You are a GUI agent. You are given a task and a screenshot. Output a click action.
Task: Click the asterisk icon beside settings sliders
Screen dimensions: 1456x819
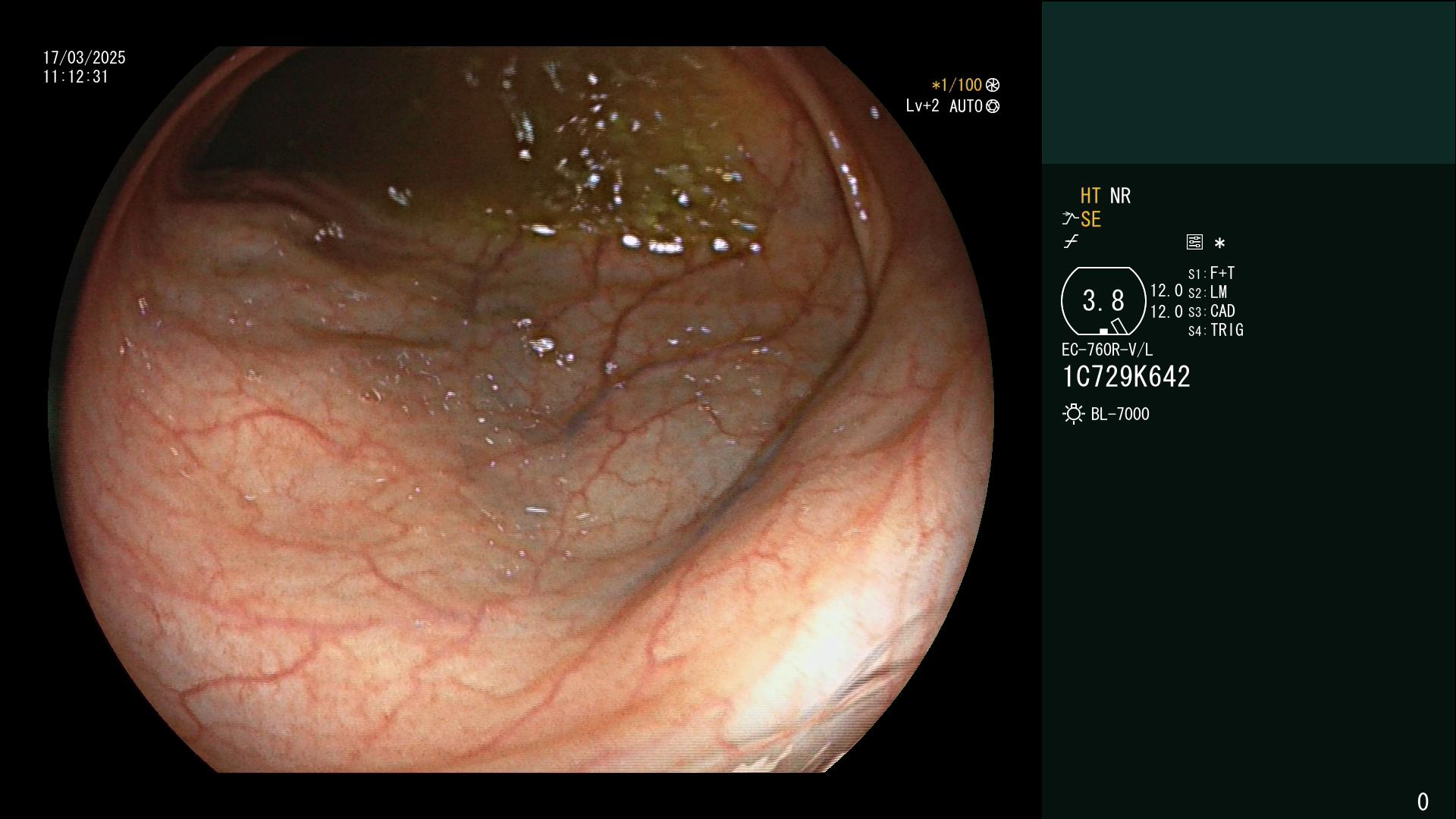point(1219,243)
